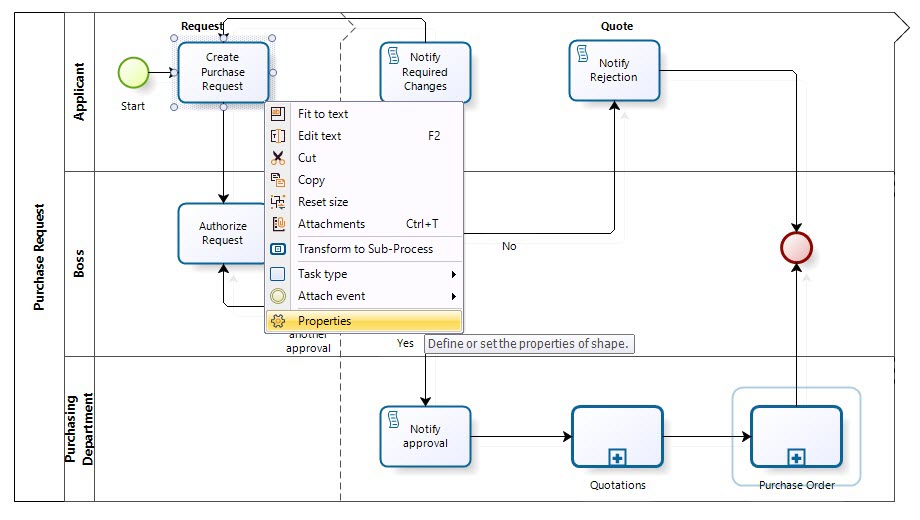Select the Notify Required Changes task
Viewport: 920px width, 520px height.
point(425,72)
